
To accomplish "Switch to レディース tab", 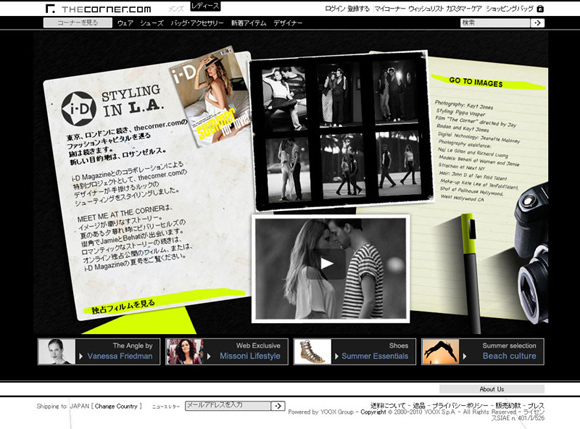I will pyautogui.click(x=205, y=6).
